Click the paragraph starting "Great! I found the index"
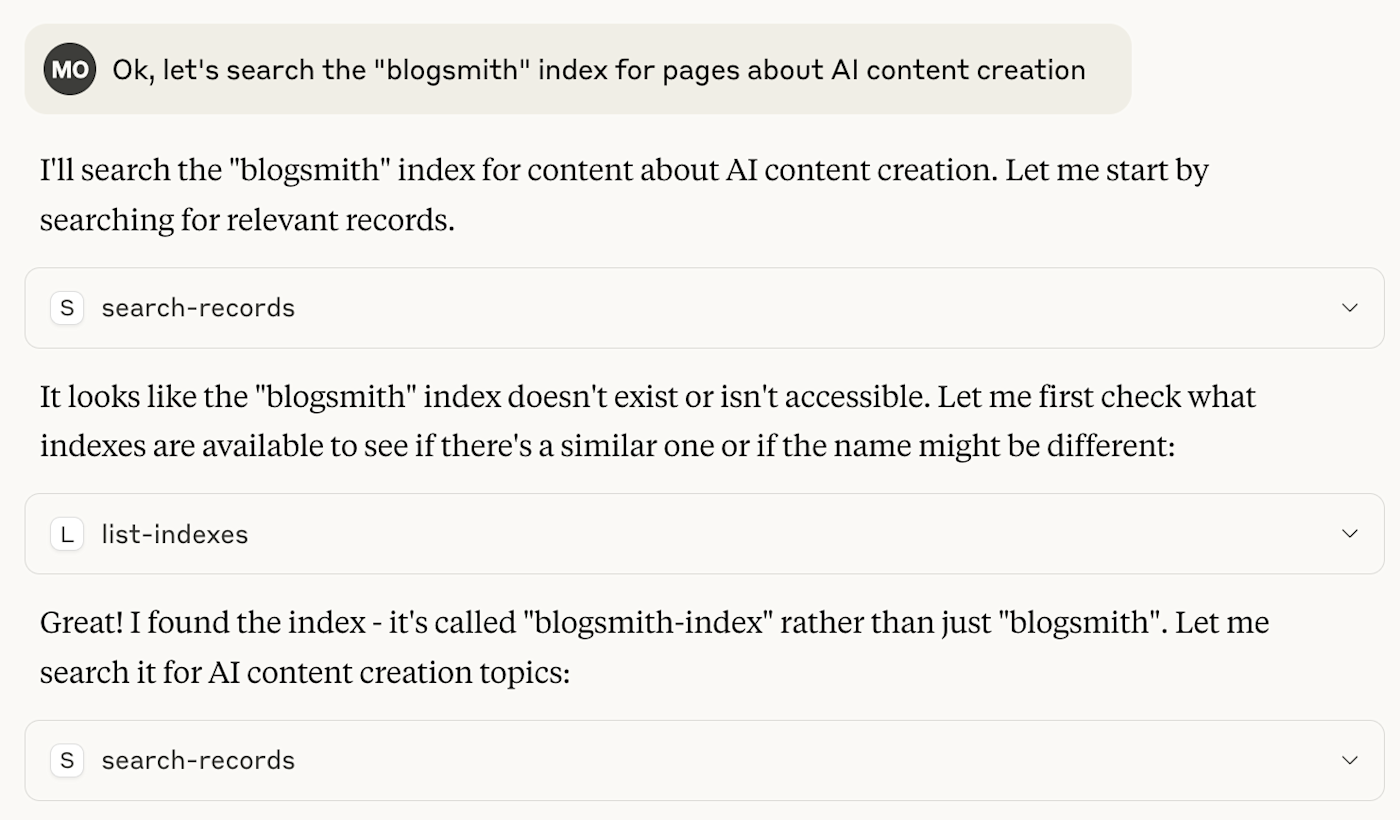This screenshot has height=820, width=1400. pos(654,647)
